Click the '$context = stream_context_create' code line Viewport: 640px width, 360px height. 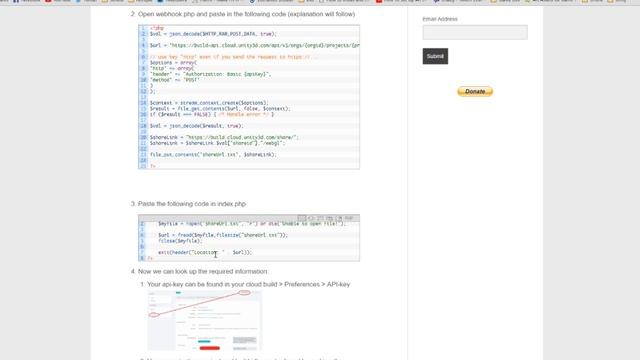[209, 103]
